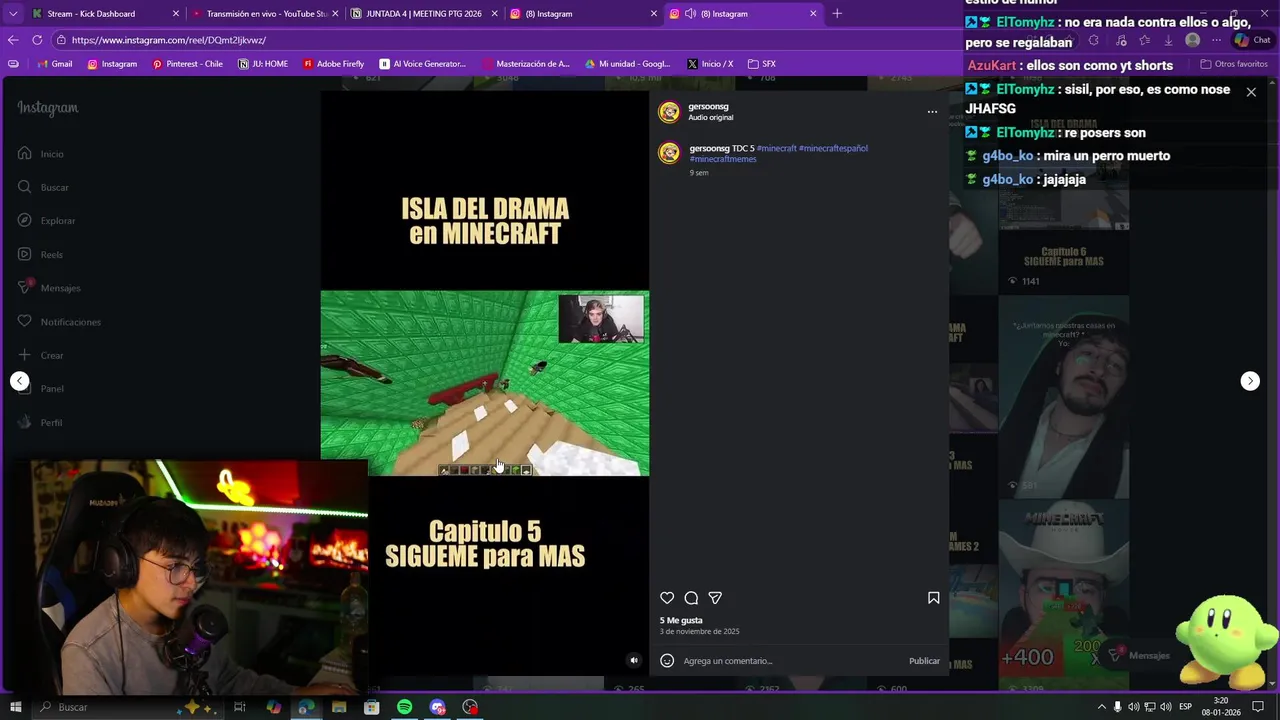Click the comment bubble icon
The width and height of the screenshot is (1280, 720).
[x=691, y=598]
